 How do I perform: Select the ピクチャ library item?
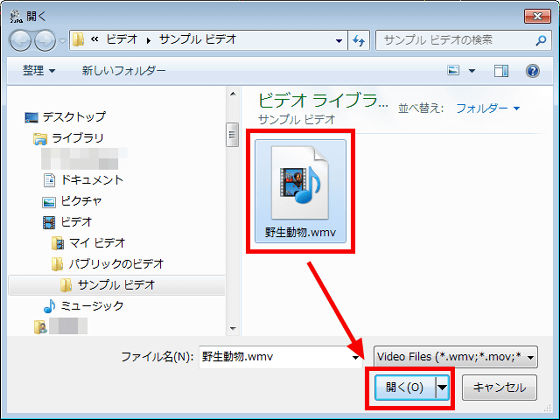click(72, 201)
